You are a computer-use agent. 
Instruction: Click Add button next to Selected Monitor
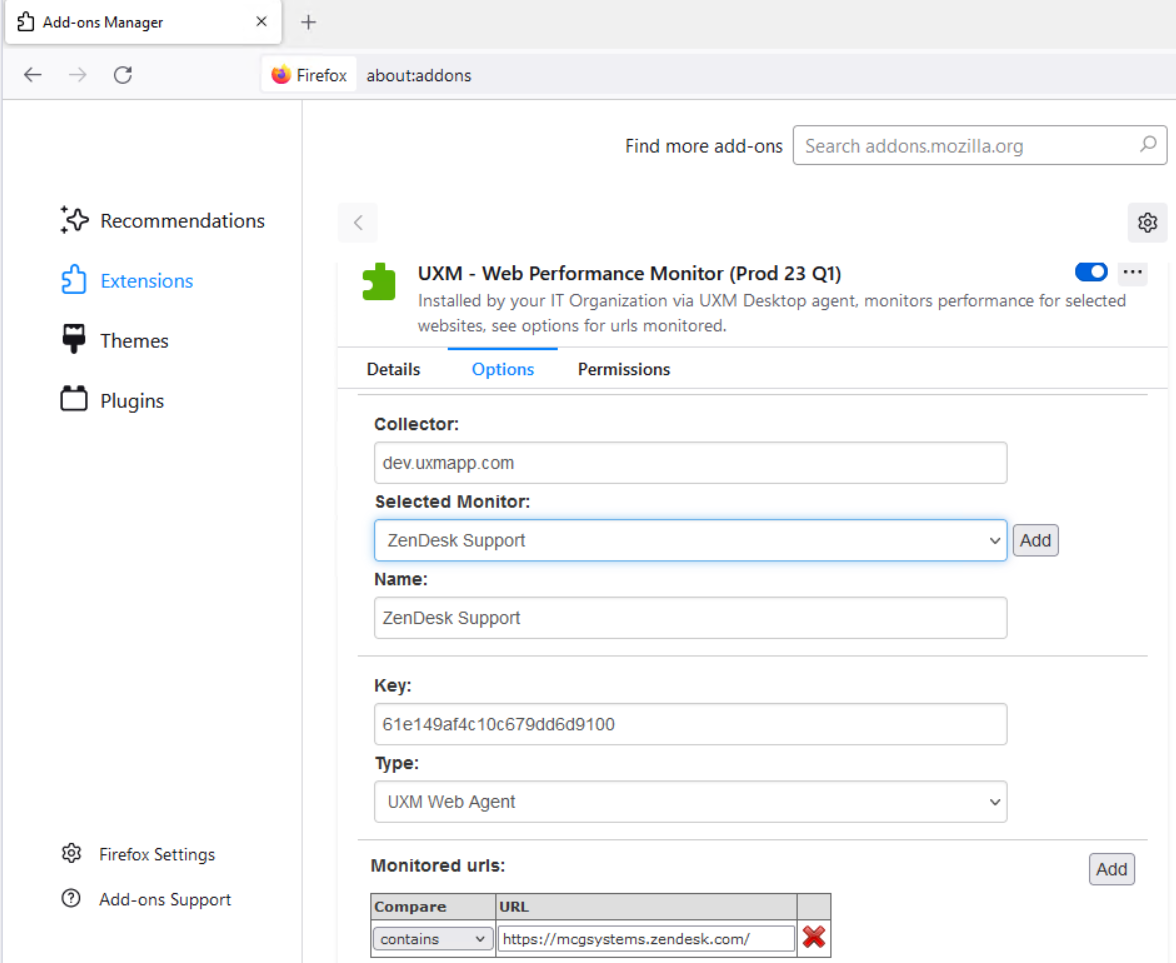(1035, 540)
